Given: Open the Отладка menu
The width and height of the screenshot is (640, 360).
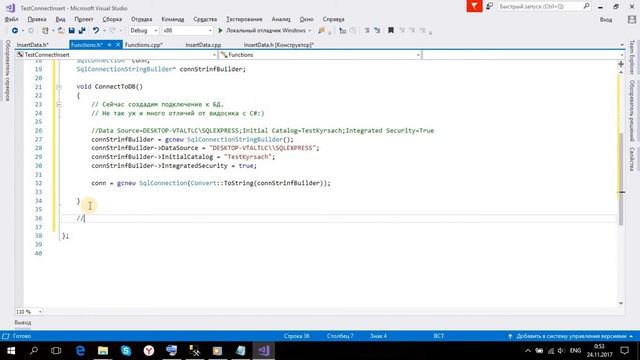Looking at the screenshot, I should [x=141, y=19].
